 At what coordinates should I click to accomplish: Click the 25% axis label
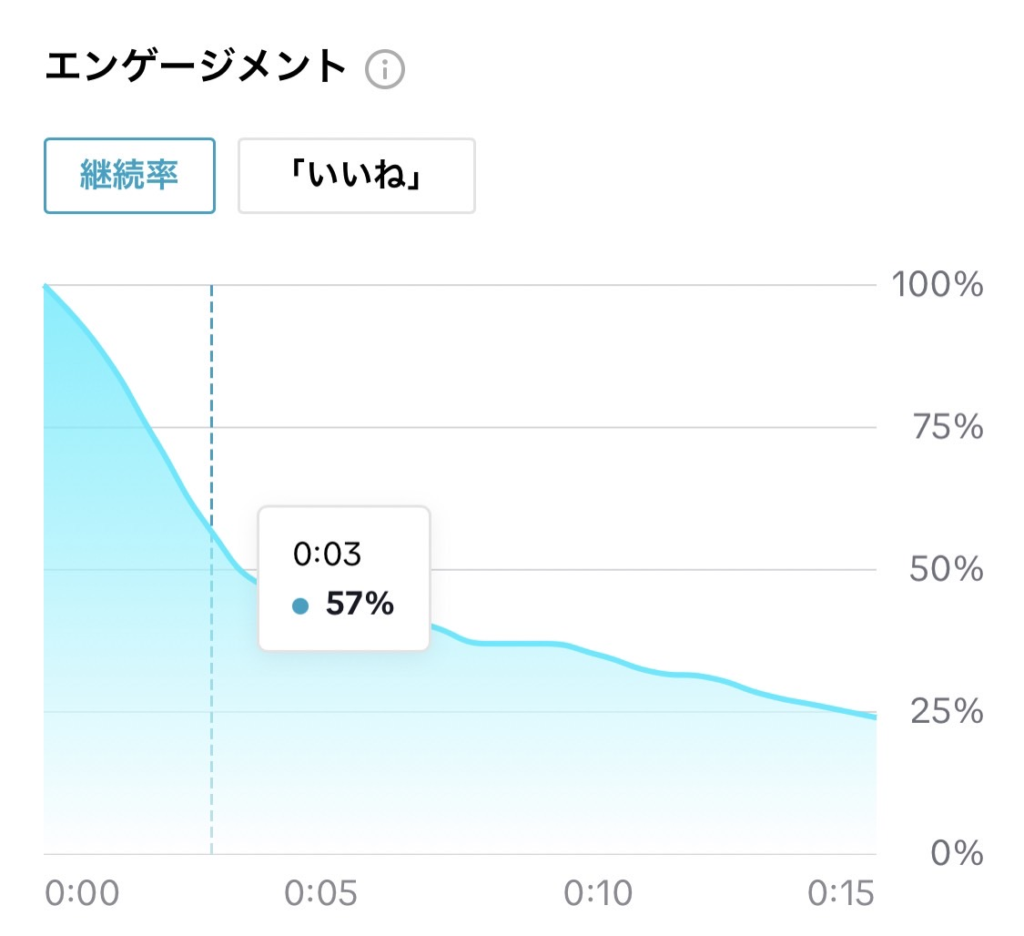tap(948, 712)
